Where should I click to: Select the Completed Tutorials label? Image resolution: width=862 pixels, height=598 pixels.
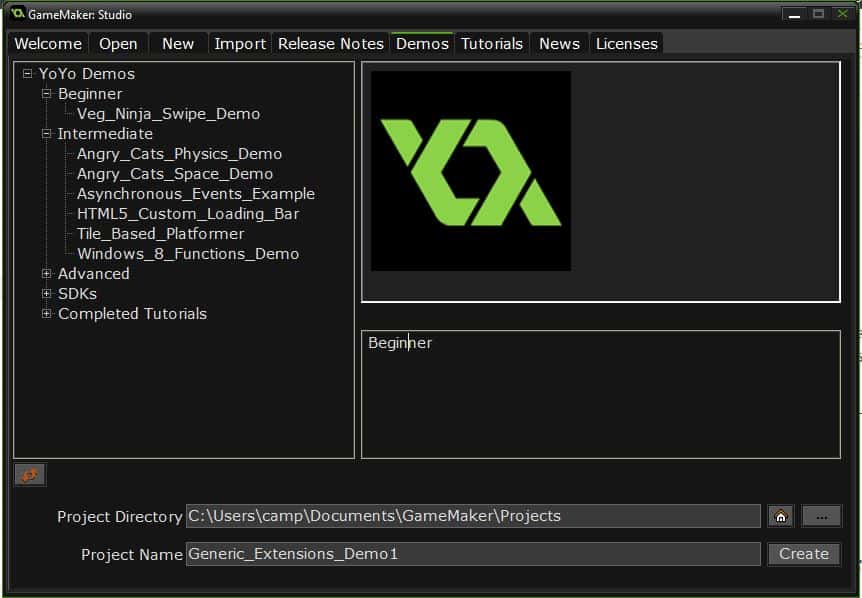coord(132,314)
